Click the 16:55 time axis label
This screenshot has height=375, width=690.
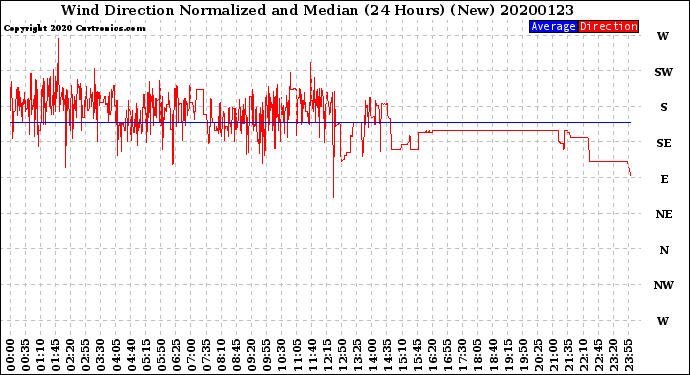pos(447,355)
